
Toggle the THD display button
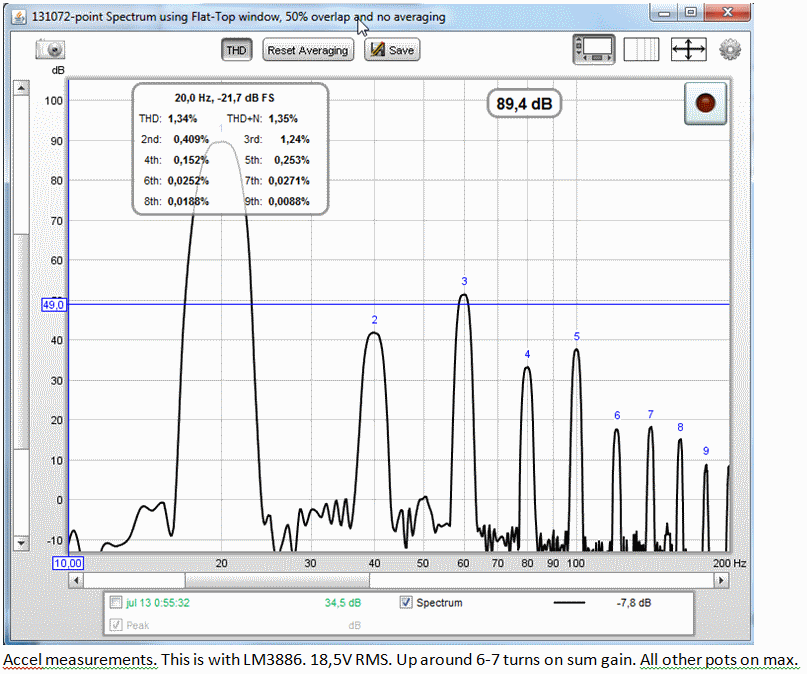click(237, 50)
